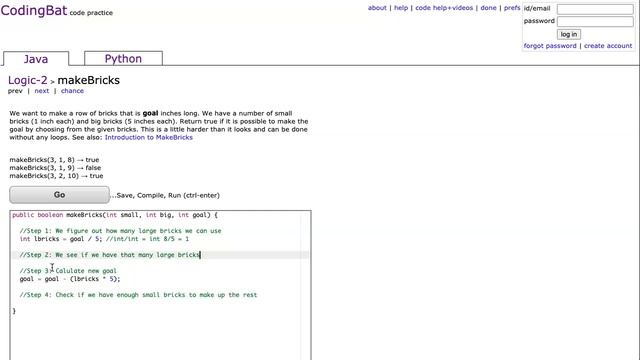The width and height of the screenshot is (640, 360).
Task: Go to the next problem link
Action: click(x=42, y=91)
